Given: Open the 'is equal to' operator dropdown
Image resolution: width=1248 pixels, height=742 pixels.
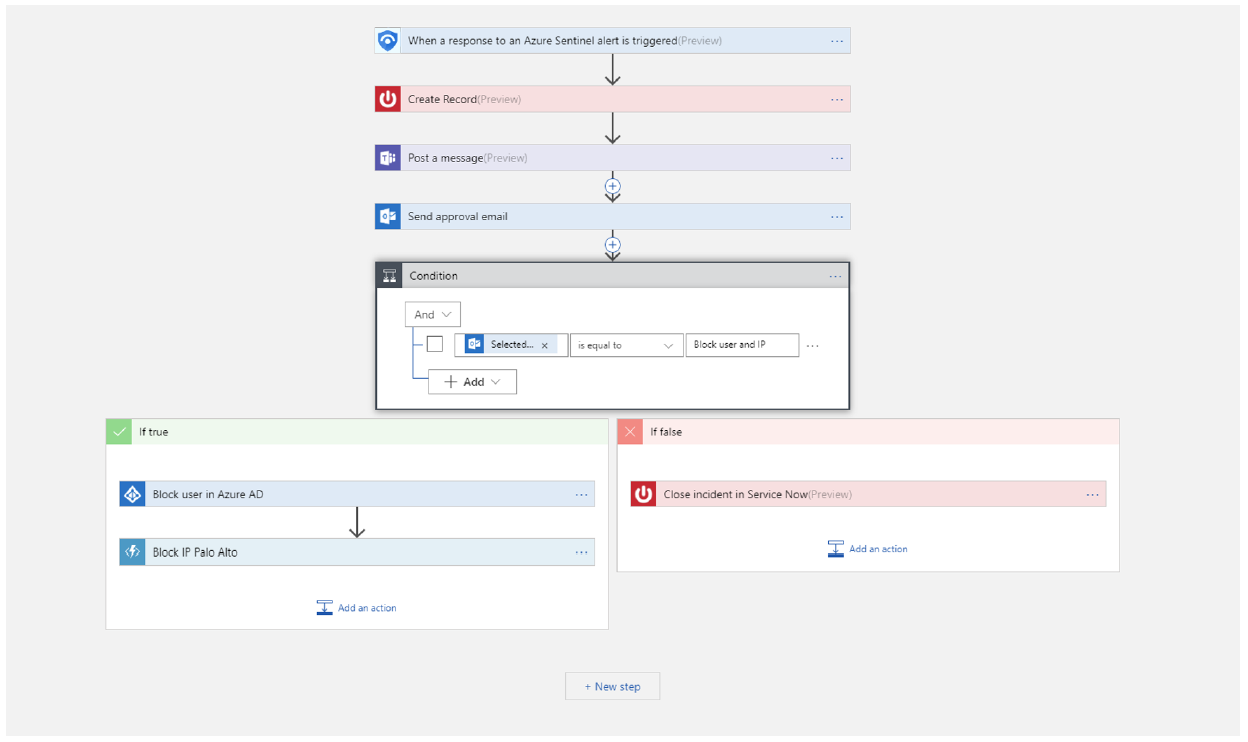Looking at the screenshot, I should tap(626, 345).
